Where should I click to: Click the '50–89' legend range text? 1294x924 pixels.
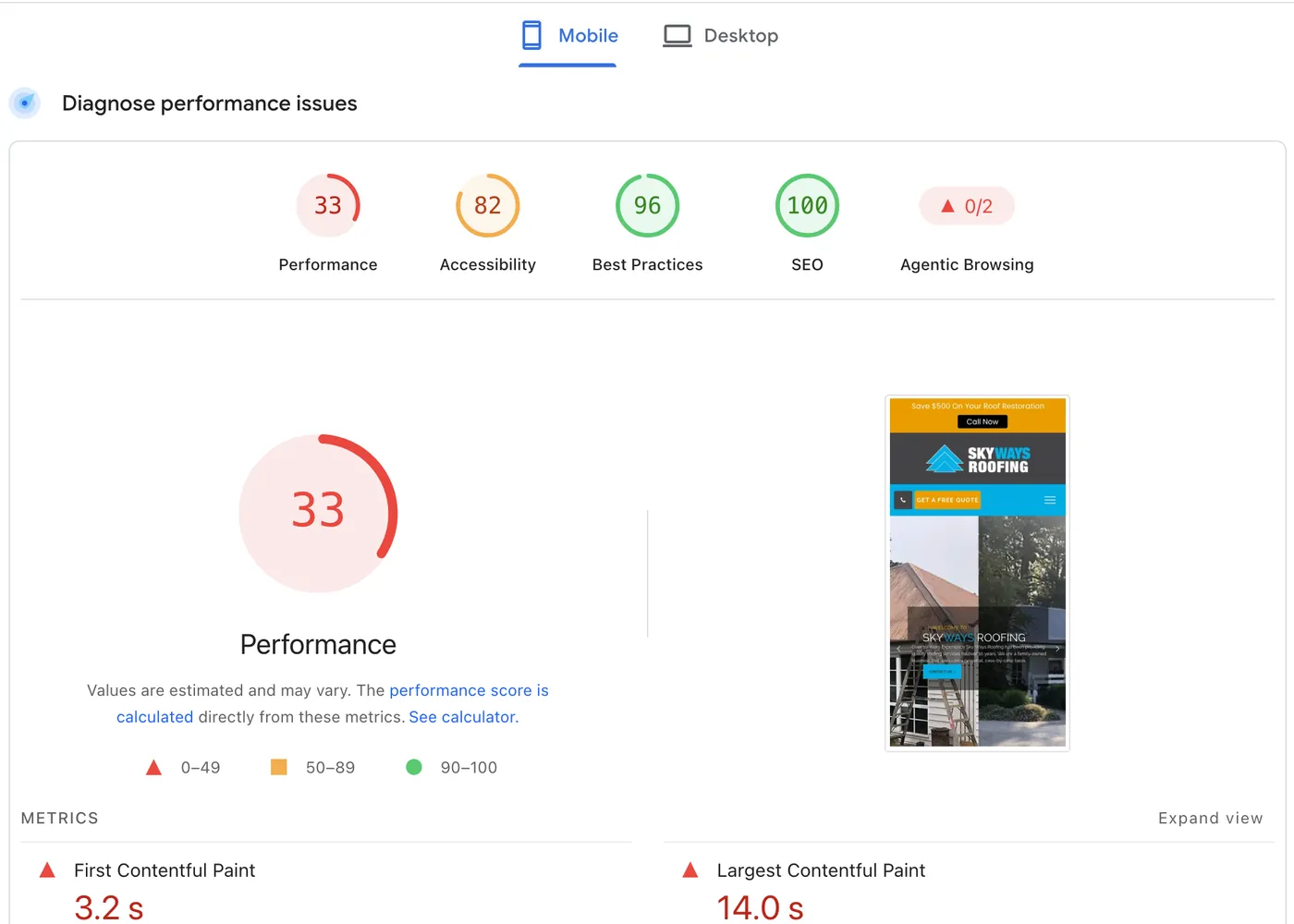tap(330, 768)
